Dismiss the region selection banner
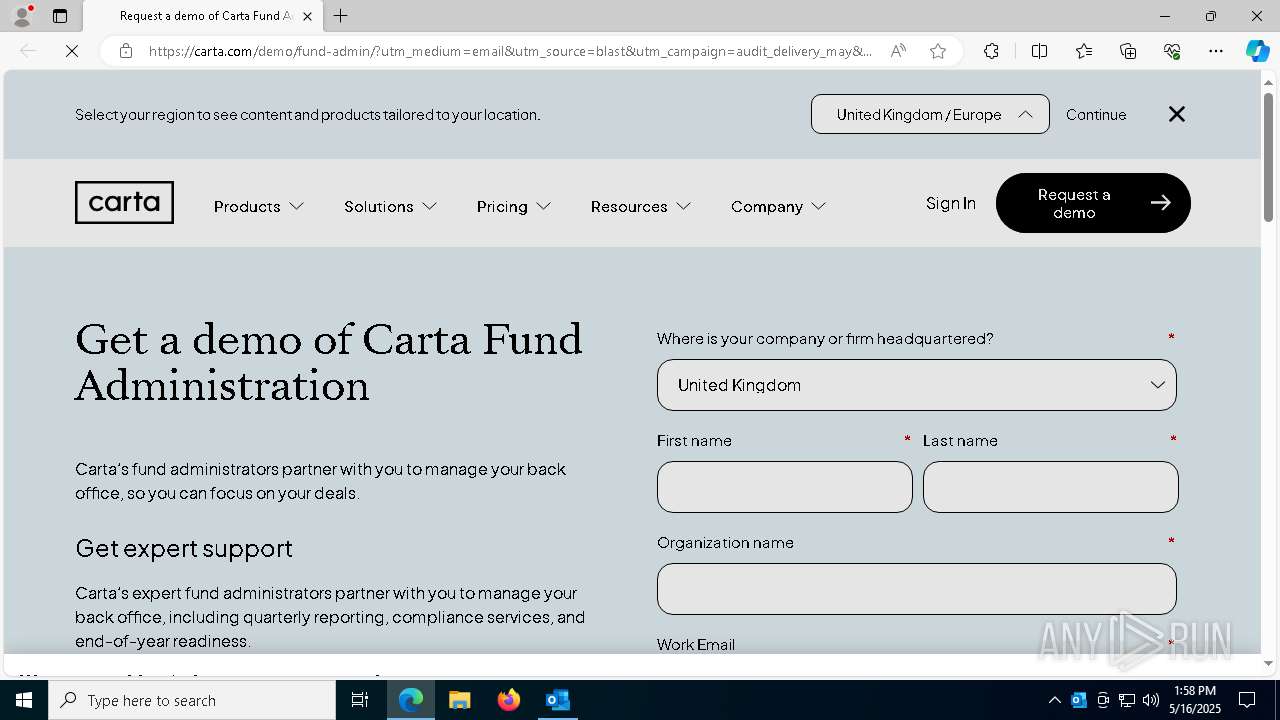 1177,114
